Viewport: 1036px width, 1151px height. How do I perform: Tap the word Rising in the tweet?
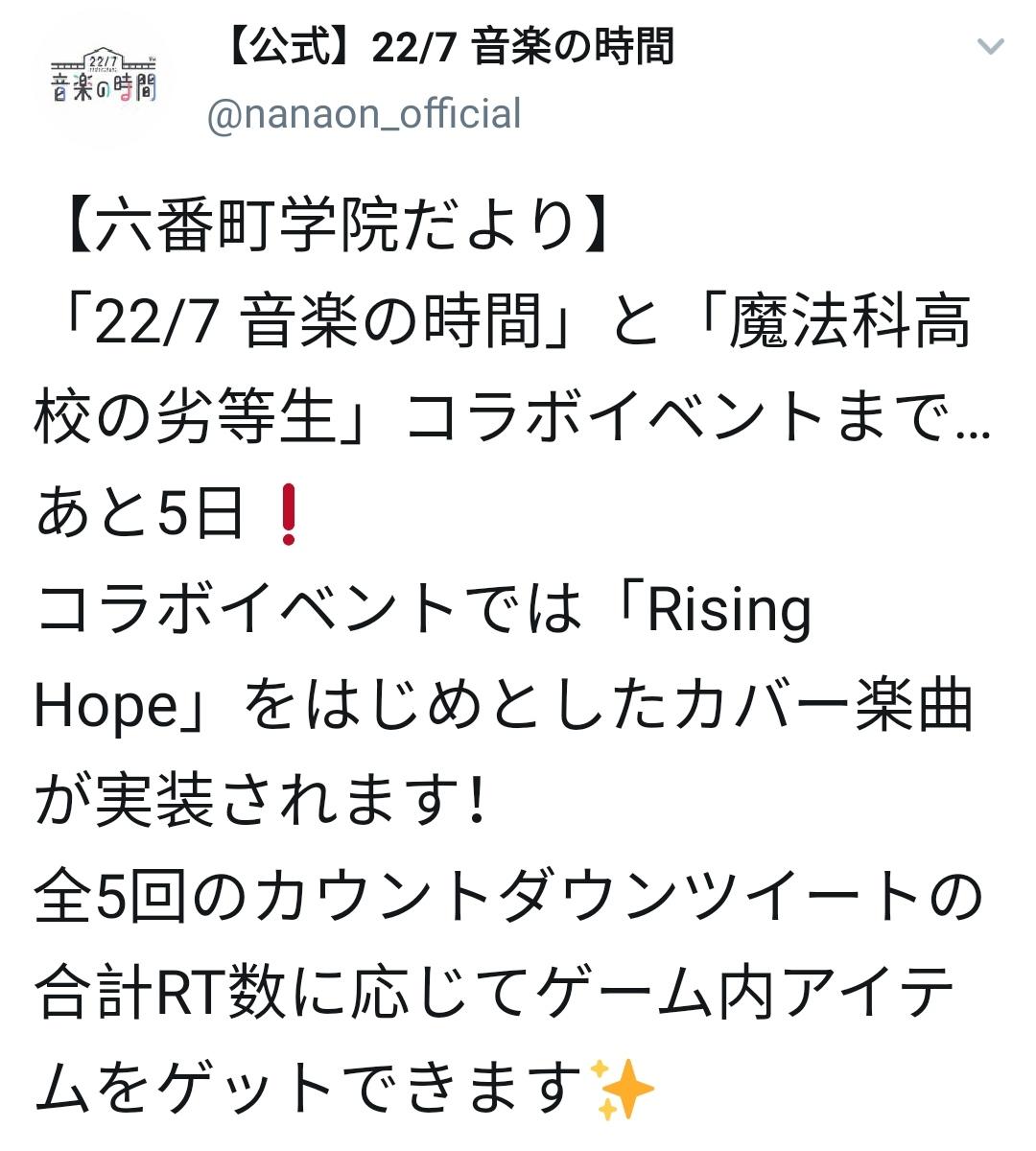click(x=729, y=610)
